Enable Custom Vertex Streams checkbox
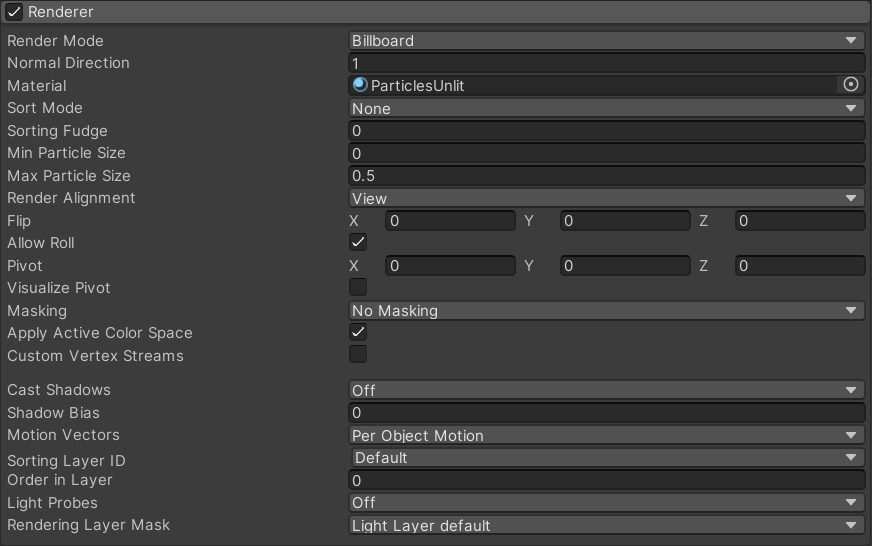Screen dimensions: 872x546 [358, 354]
